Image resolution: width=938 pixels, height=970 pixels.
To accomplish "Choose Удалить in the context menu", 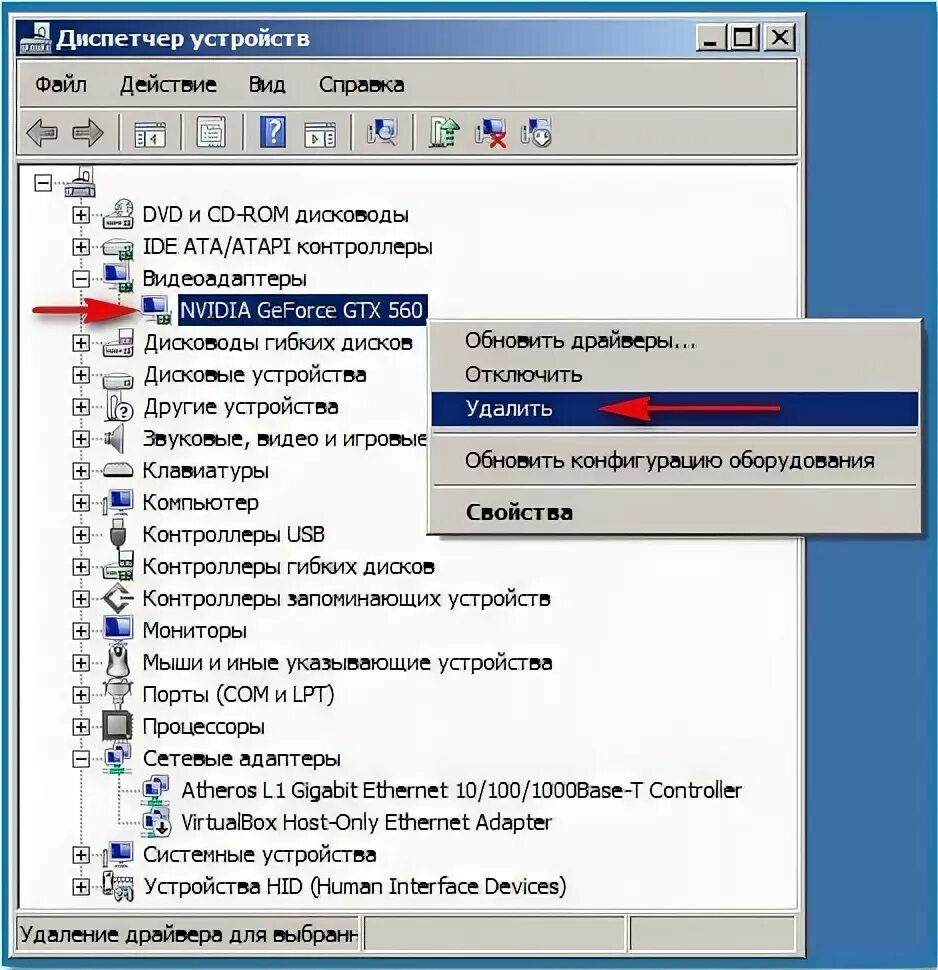I will pos(674,409).
